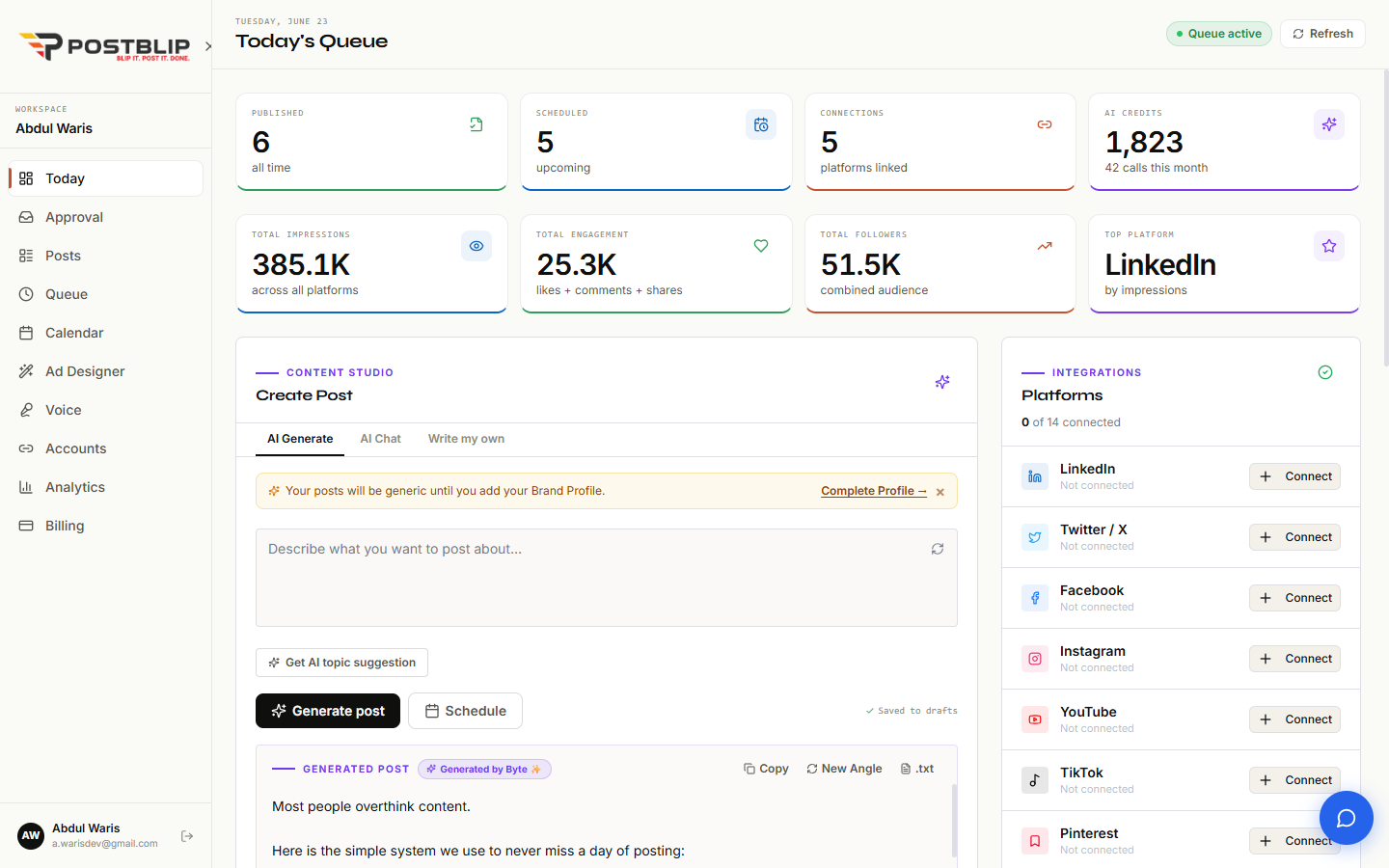1389x868 pixels.
Task: Request a New Angle for the post
Action: (844, 769)
